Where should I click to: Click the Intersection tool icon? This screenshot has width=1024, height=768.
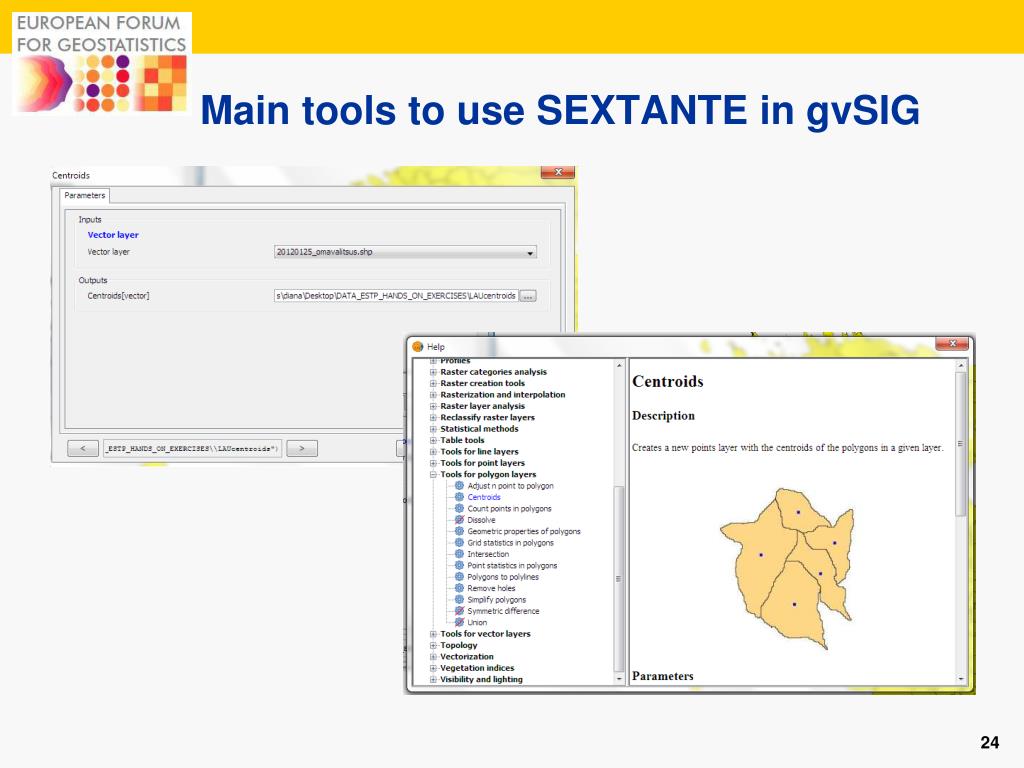[459, 554]
